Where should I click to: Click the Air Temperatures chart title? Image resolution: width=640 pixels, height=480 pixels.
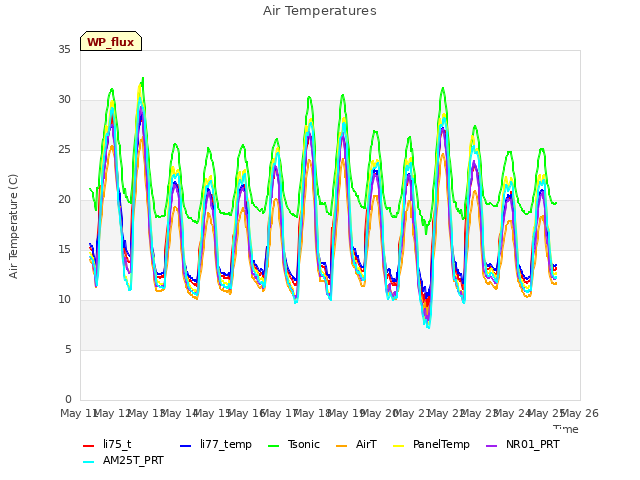(320, 11)
